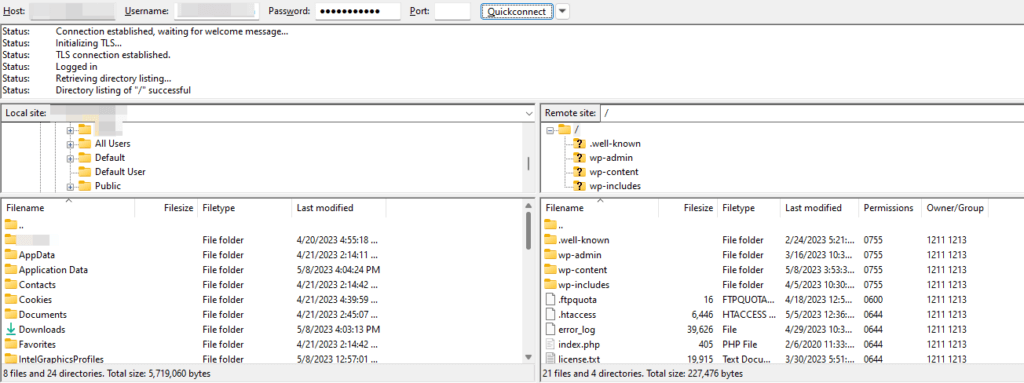Click the Downloads green arrow icon
Viewport: 1024px width, 383px height.
10,329
